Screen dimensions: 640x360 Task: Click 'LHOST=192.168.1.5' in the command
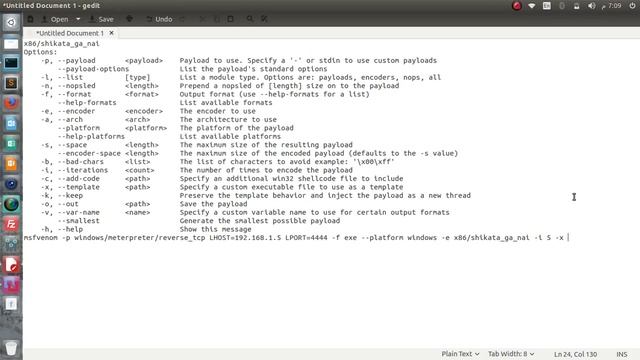coord(245,238)
